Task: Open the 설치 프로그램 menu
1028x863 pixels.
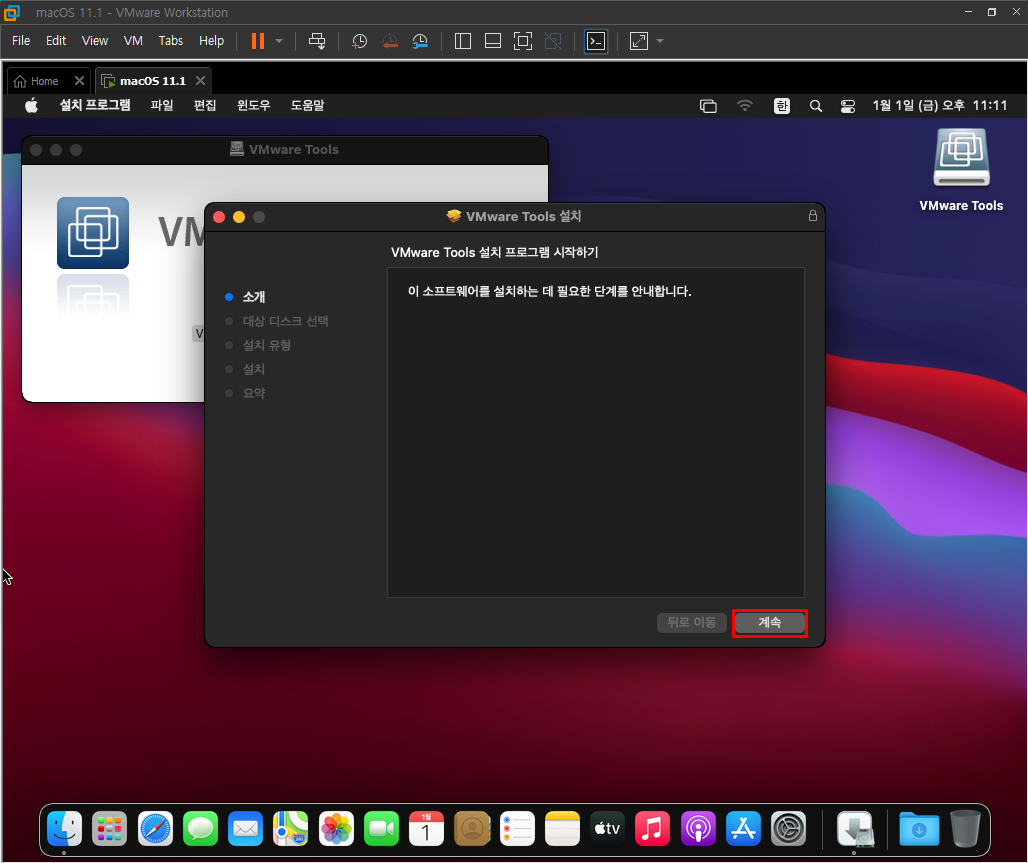Action: tap(95, 105)
